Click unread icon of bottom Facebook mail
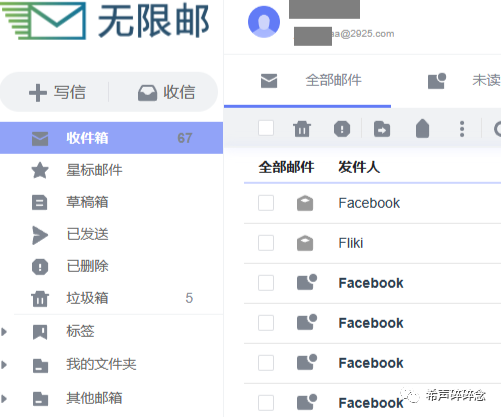 [307, 402]
